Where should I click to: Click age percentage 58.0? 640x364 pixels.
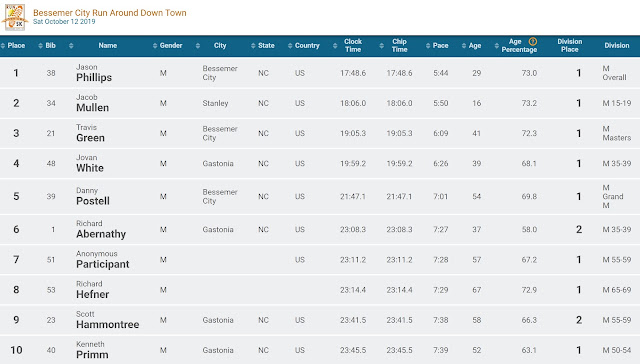click(x=529, y=230)
